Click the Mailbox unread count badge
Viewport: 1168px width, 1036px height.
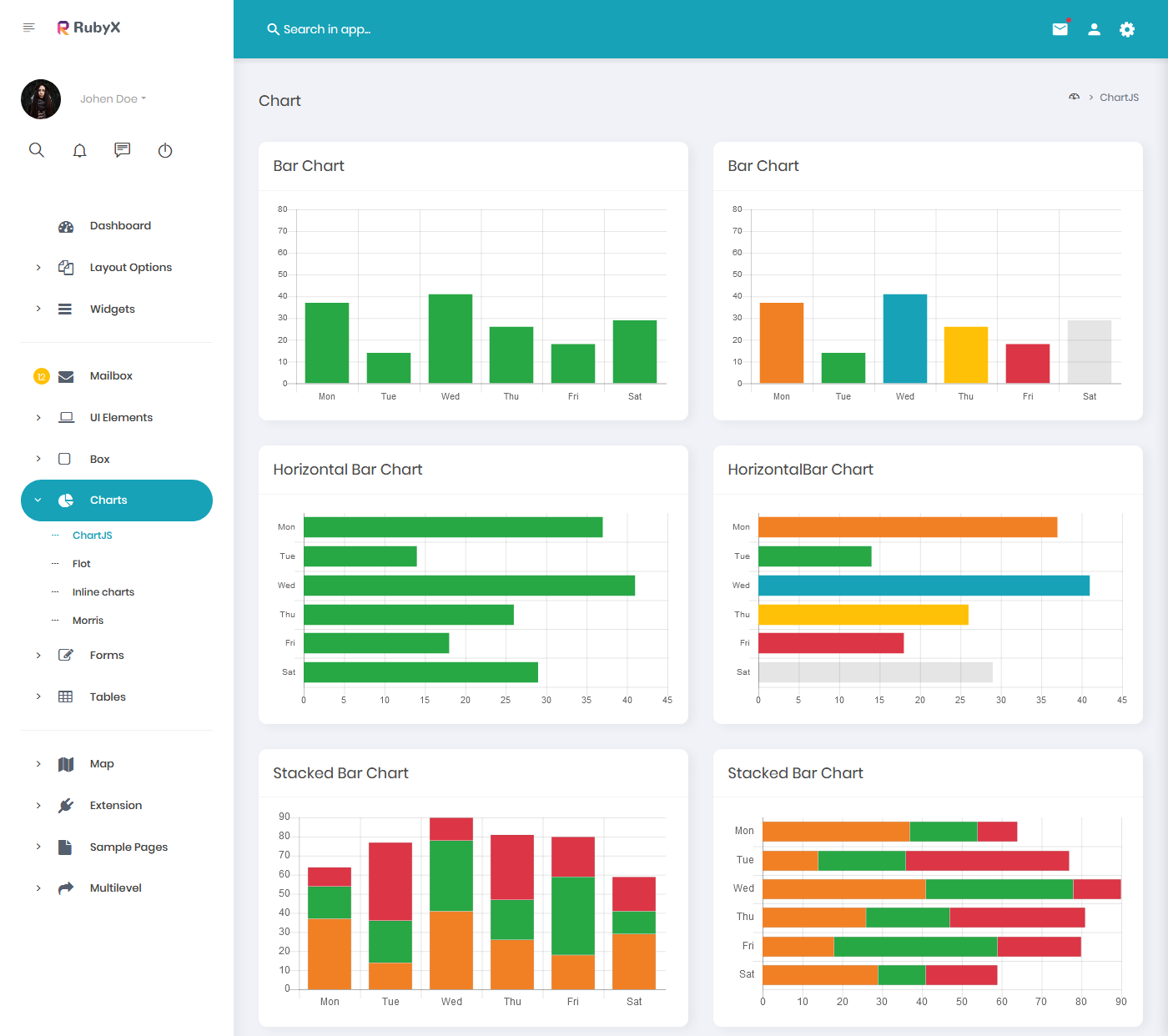click(41, 375)
